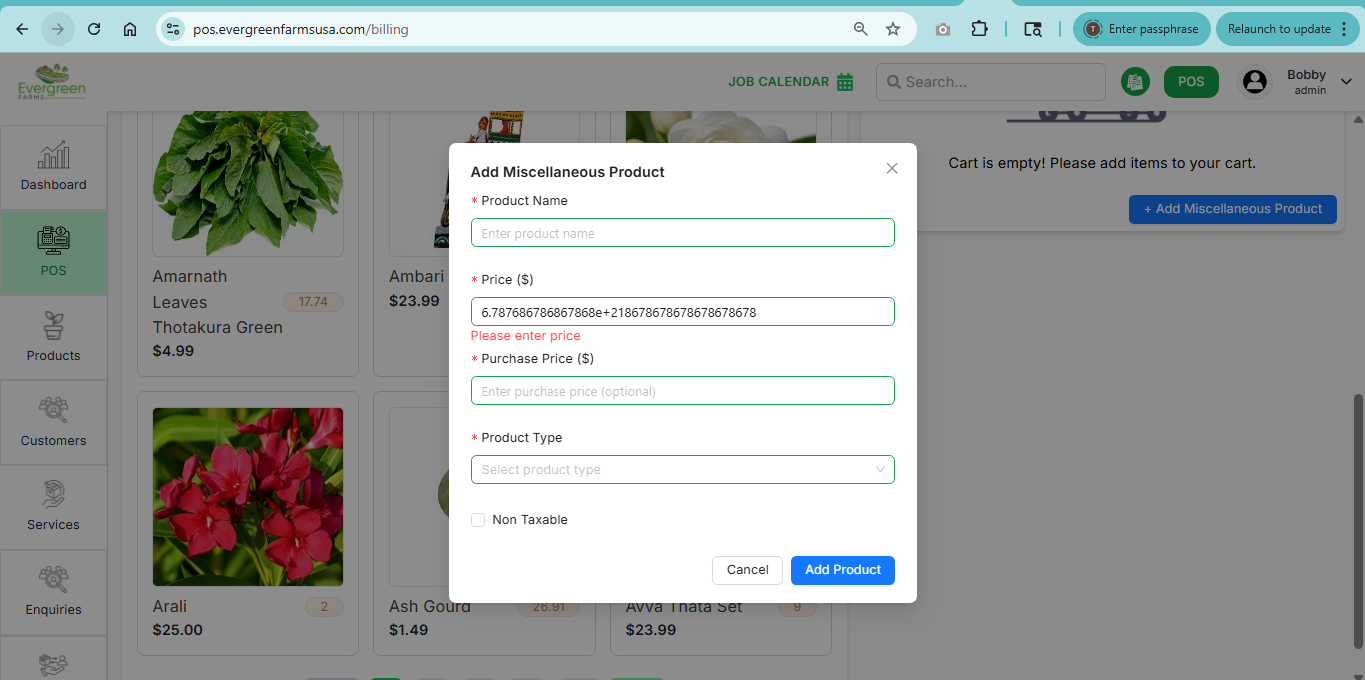Open Dashboard from sidebar
Viewport: 1365px width, 680px height.
tap(54, 167)
